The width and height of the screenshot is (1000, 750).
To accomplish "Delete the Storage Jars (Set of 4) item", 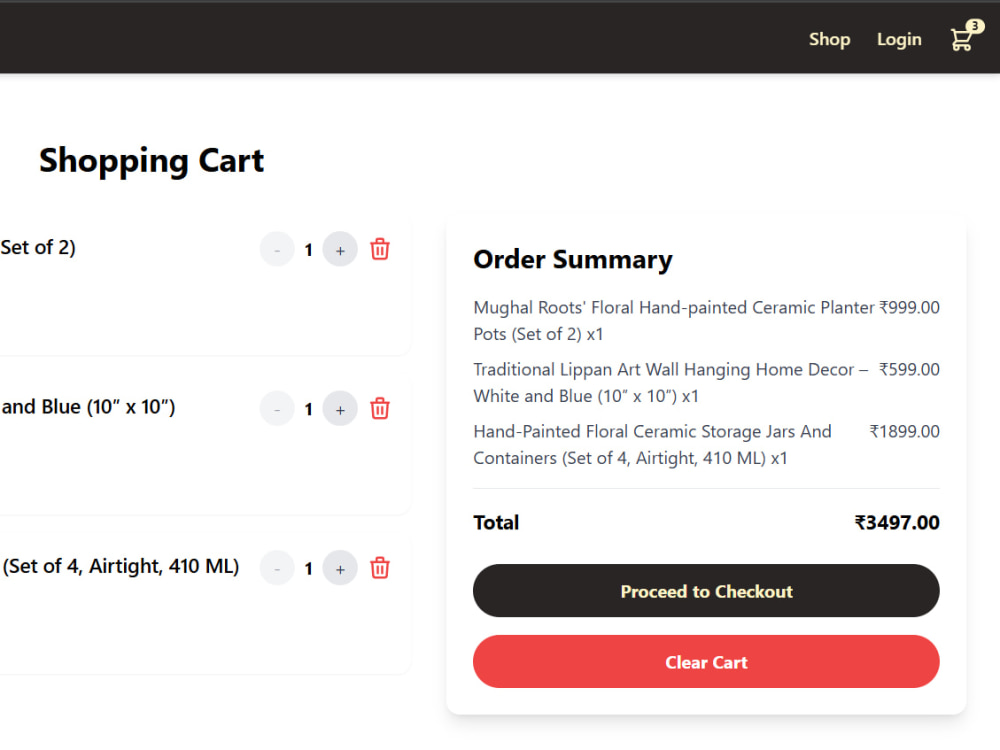I will click(379, 568).
